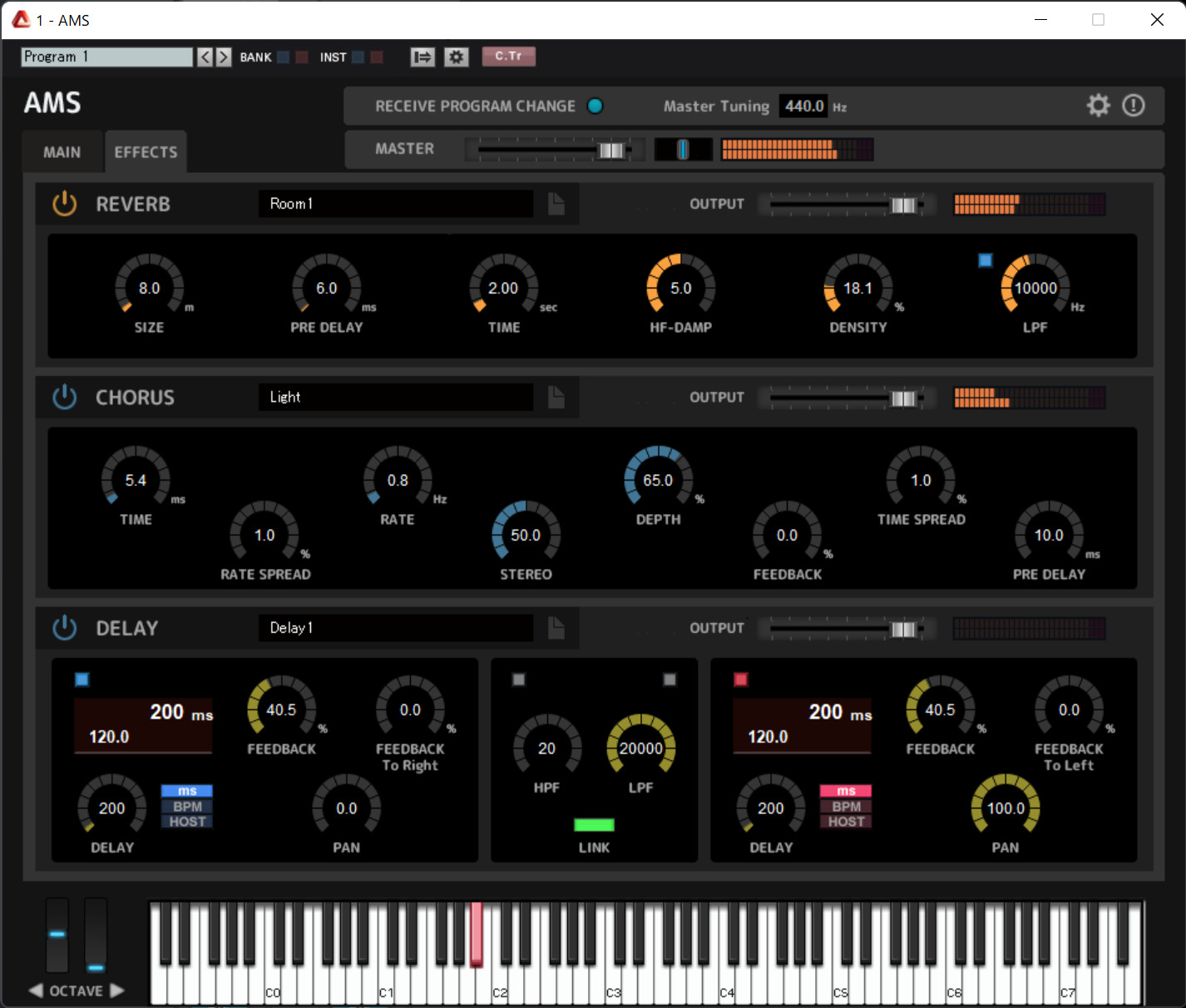Click the MASTER volume slider
1186x1008 pixels.
555,150
